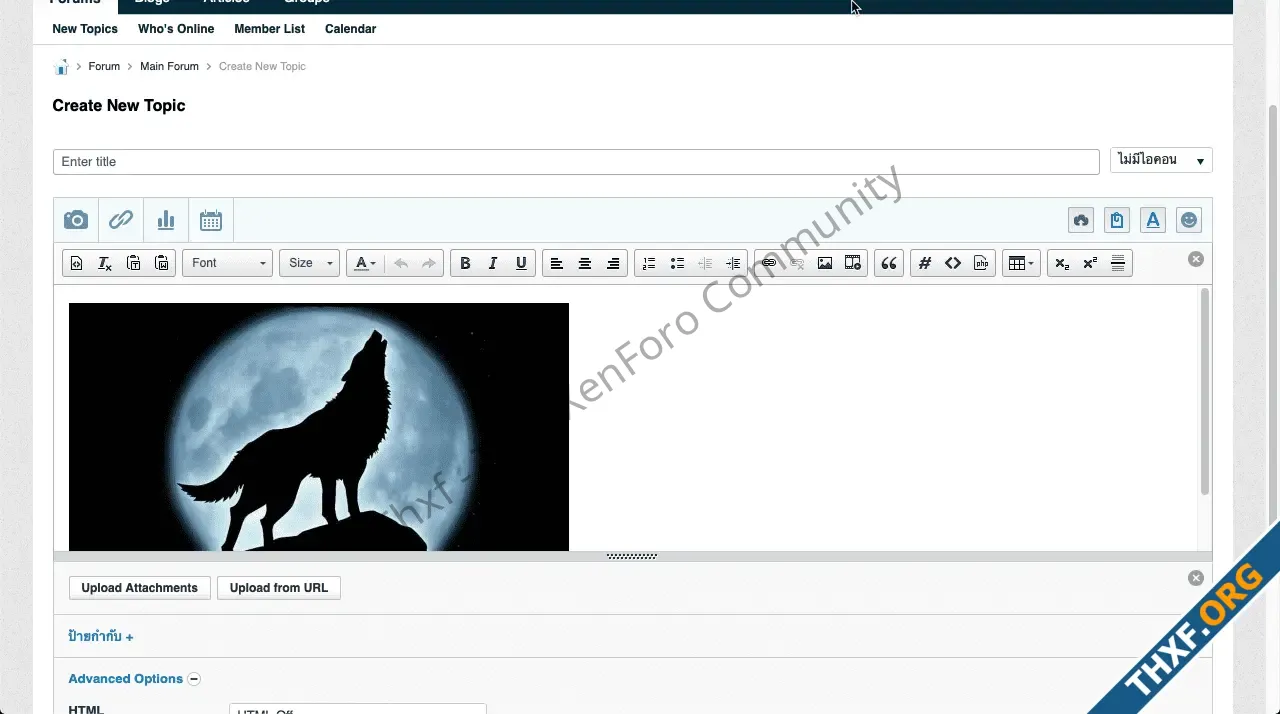Click the cloud upload icon
The image size is (1280, 714).
click(1081, 220)
